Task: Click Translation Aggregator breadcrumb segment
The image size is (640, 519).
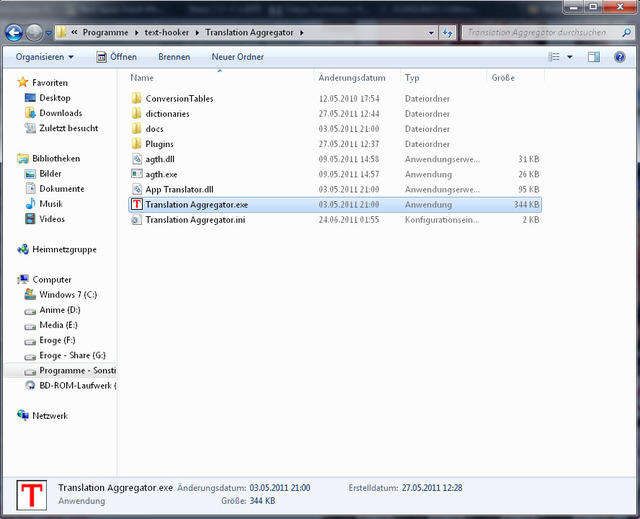Action: [249, 32]
